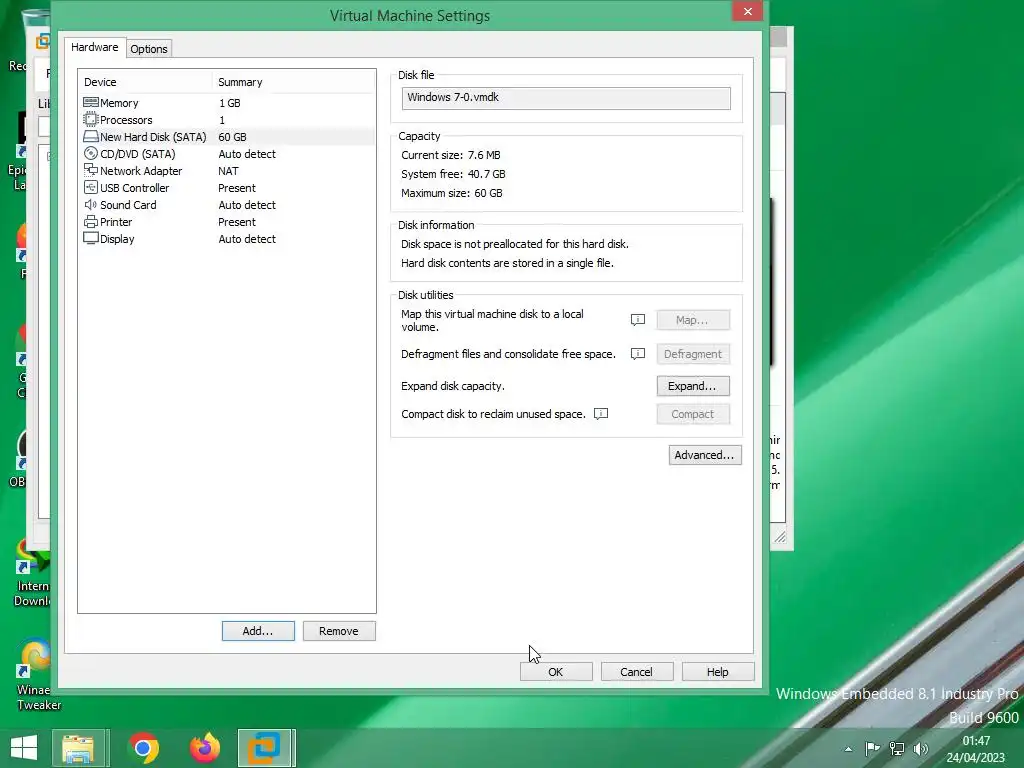This screenshot has height=768, width=1024.
Task: Open the Windows Start menu
Action: pos(24,747)
